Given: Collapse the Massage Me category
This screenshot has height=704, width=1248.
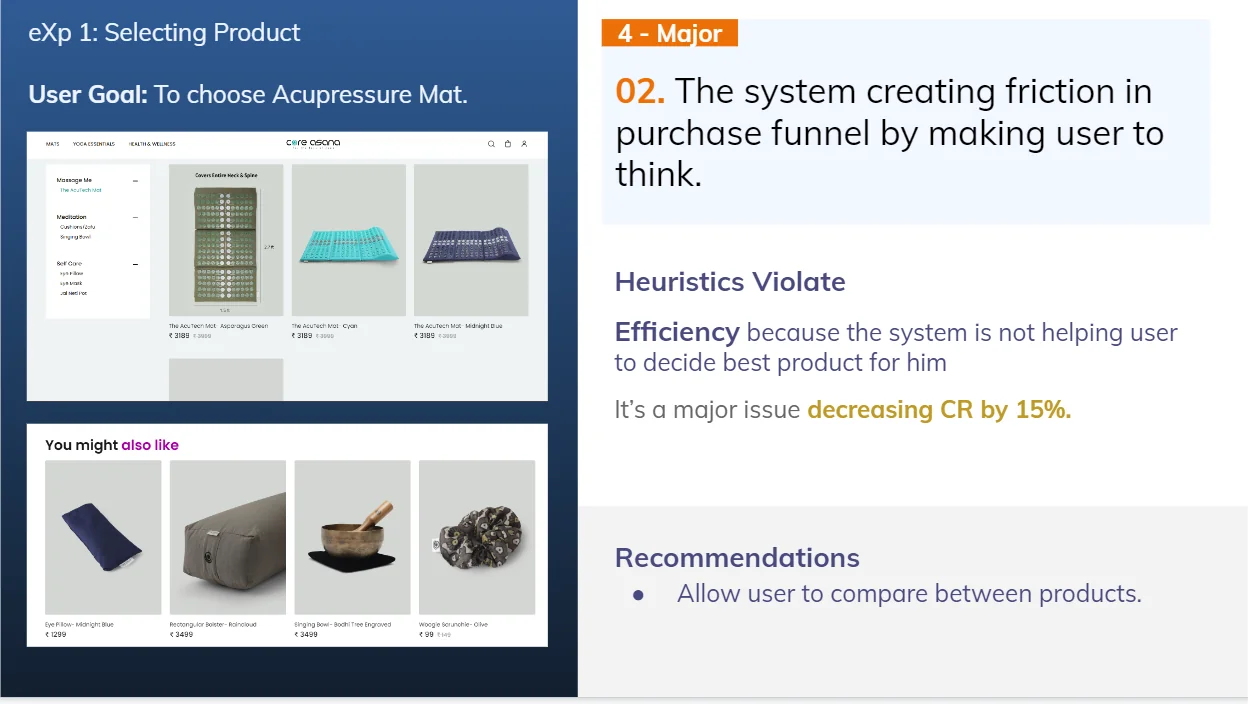Looking at the screenshot, I should [x=135, y=180].
